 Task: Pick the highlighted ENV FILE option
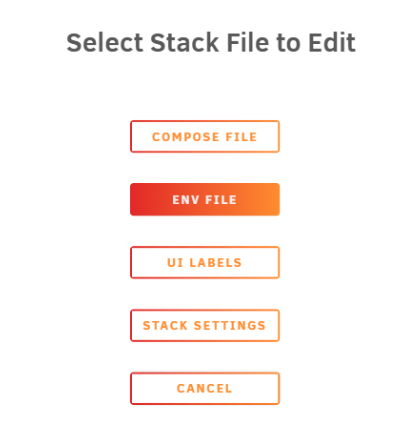(205, 199)
